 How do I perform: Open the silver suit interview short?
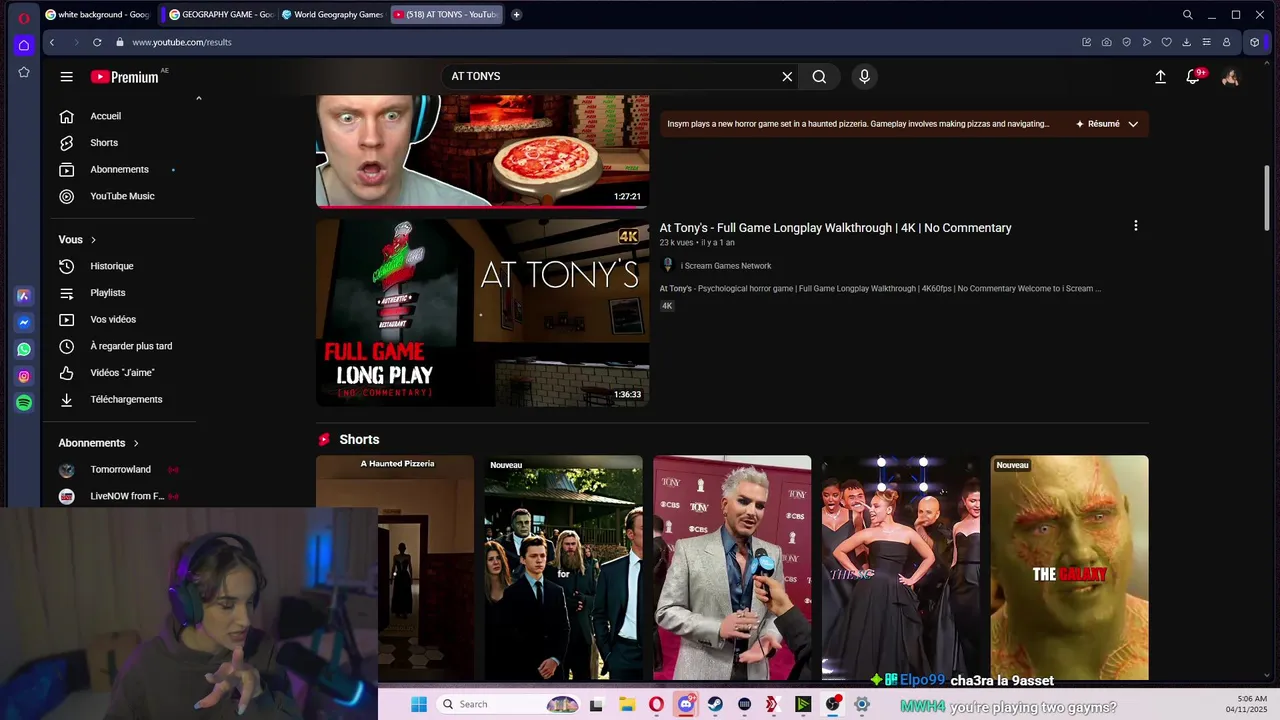click(732, 568)
